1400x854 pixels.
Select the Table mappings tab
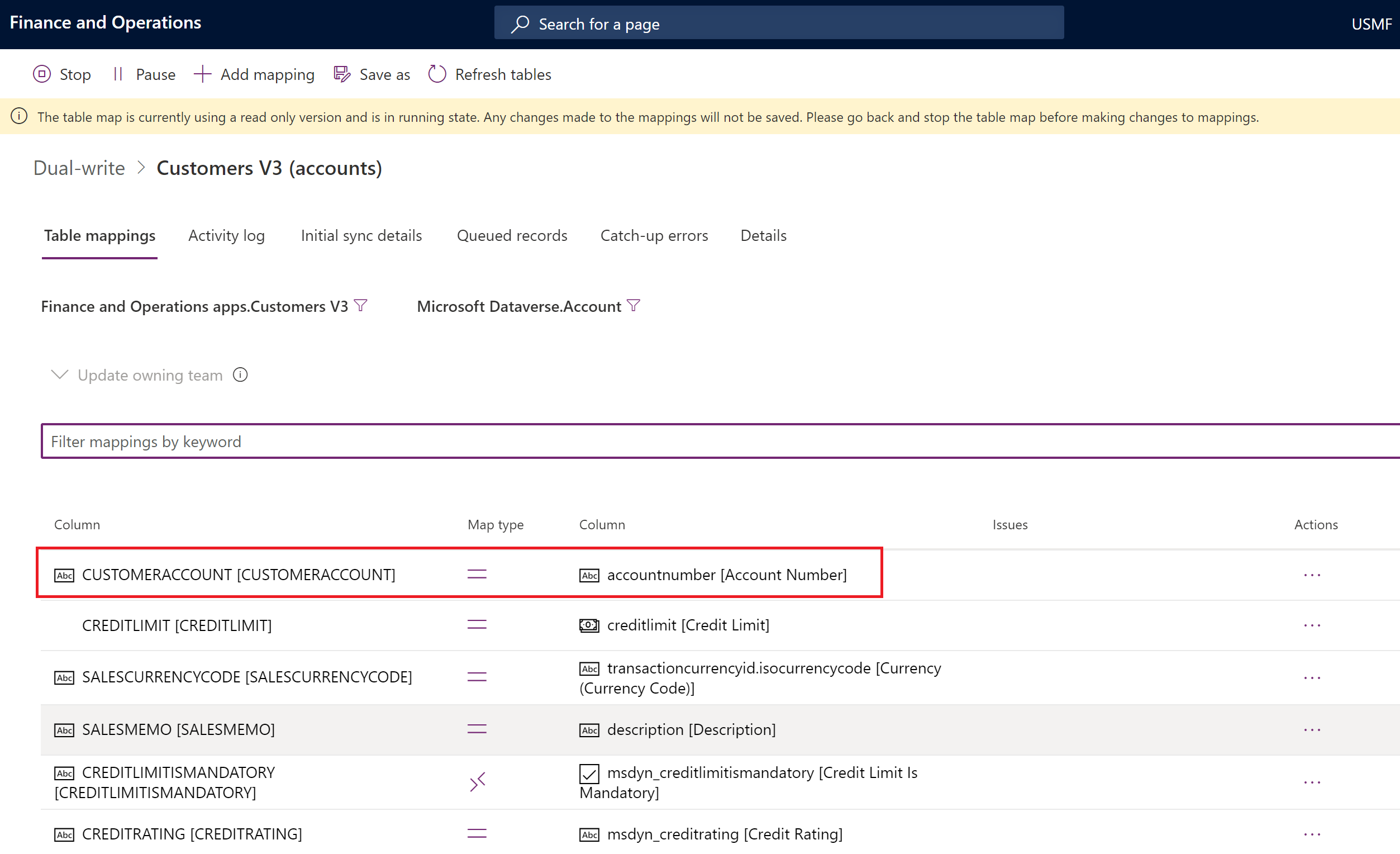tap(99, 235)
